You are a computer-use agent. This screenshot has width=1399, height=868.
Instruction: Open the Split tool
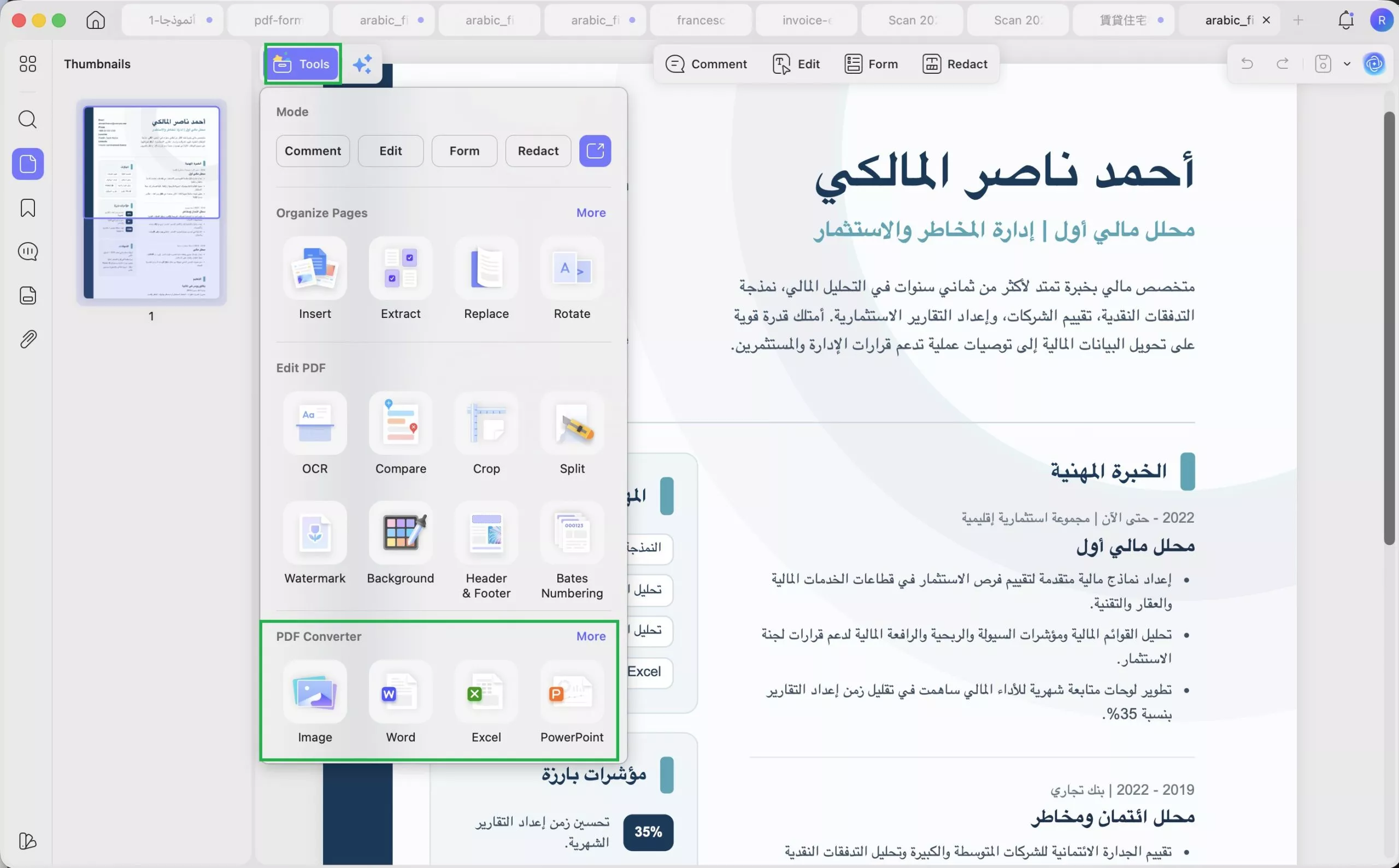[572, 433]
